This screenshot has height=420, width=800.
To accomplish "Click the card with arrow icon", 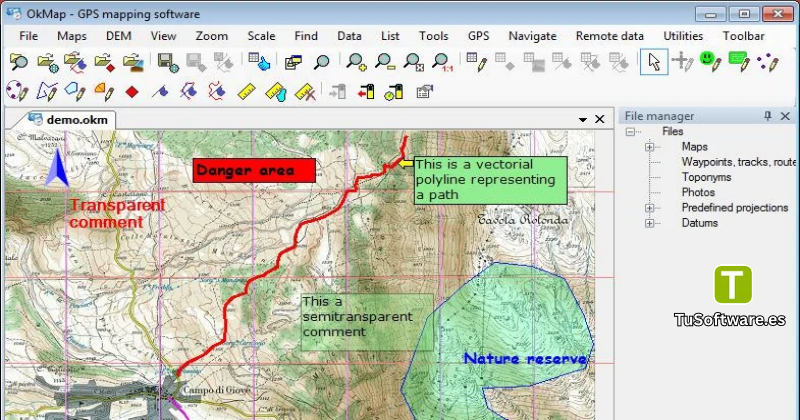I will click(x=424, y=92).
